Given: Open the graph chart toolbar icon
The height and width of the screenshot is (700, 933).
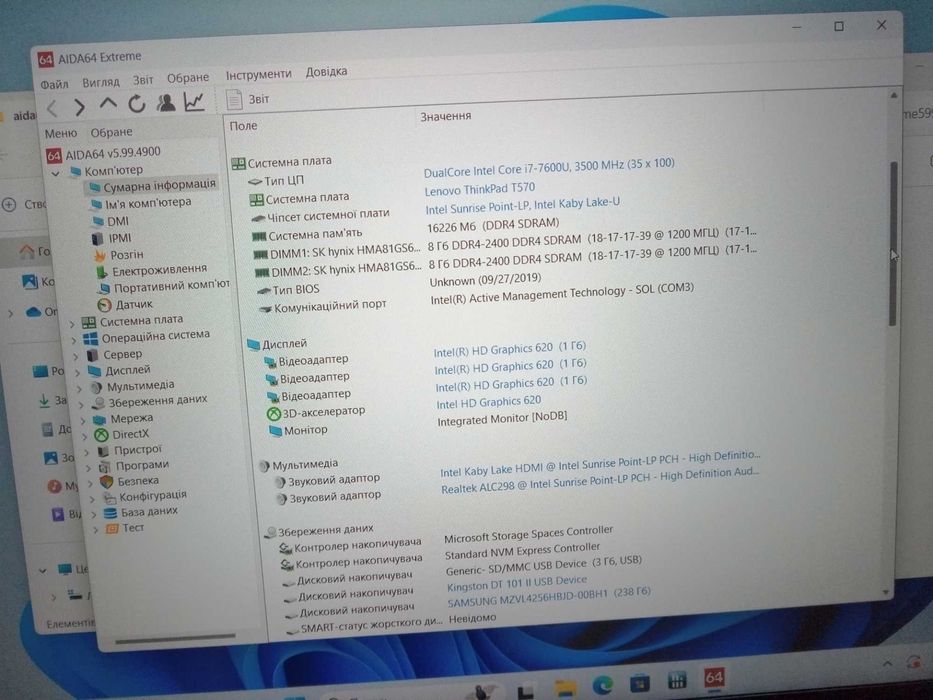Looking at the screenshot, I should [194, 101].
